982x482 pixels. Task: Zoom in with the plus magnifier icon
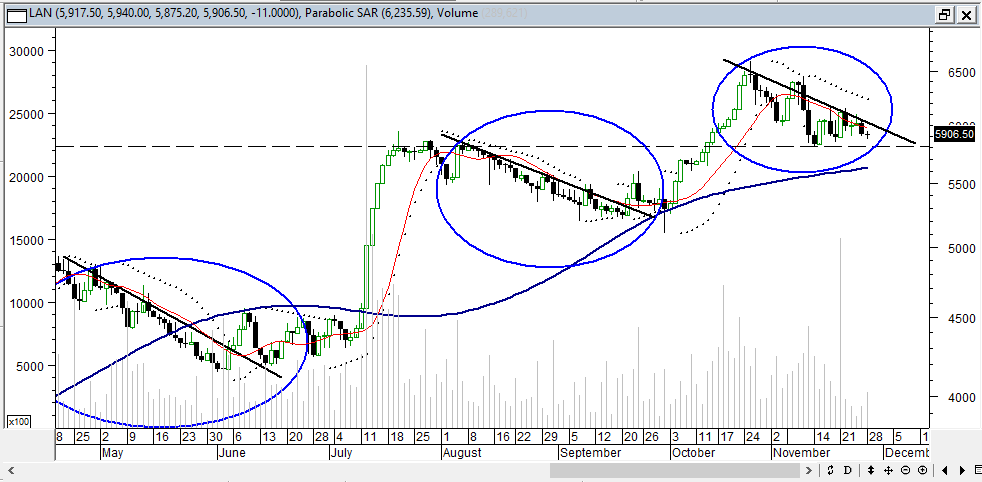pyautogui.click(x=923, y=469)
